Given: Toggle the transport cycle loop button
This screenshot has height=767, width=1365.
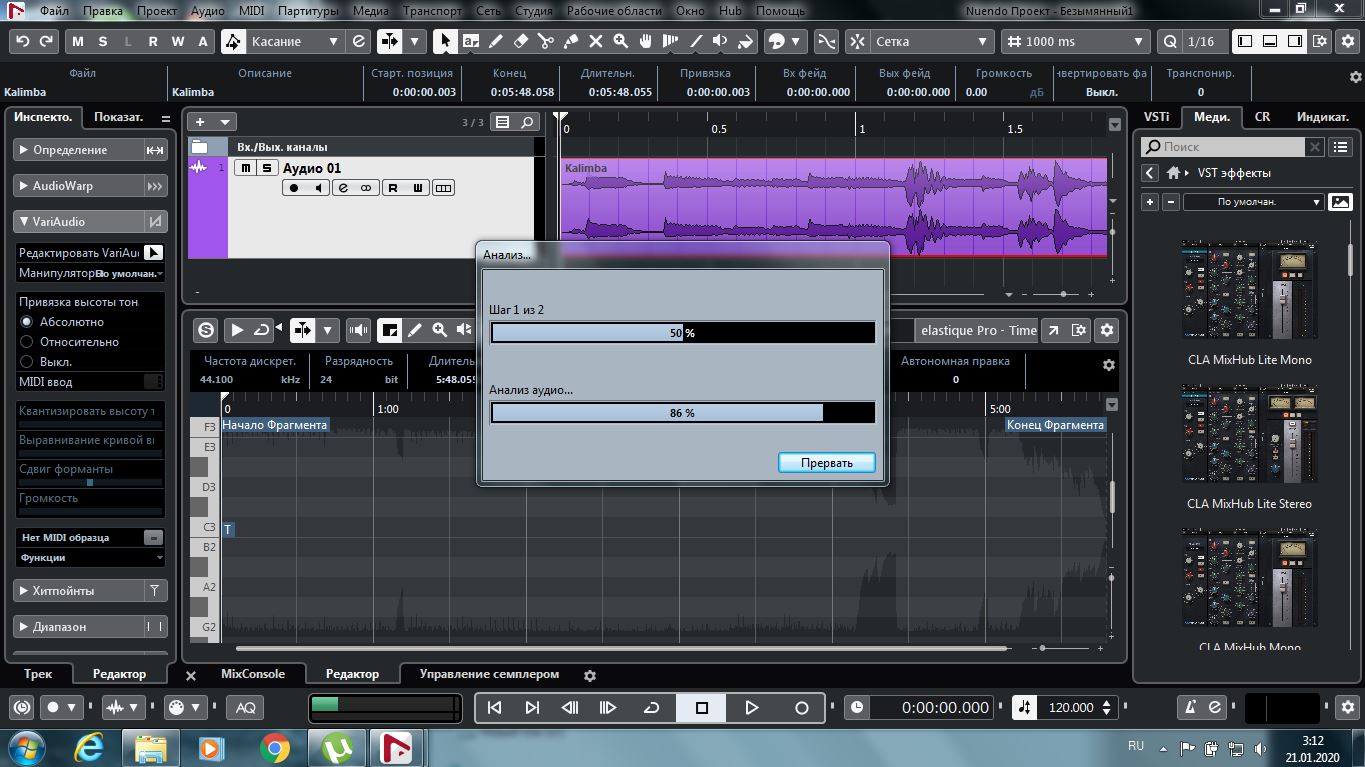Looking at the screenshot, I should pos(652,707).
